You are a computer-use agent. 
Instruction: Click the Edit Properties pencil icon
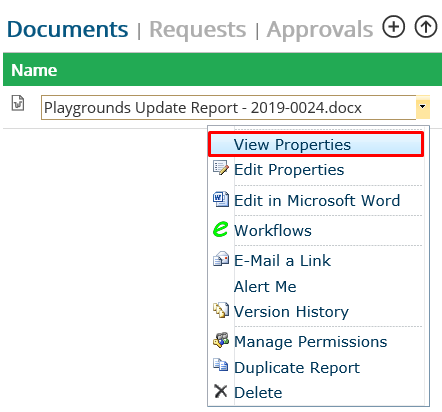tap(221, 168)
